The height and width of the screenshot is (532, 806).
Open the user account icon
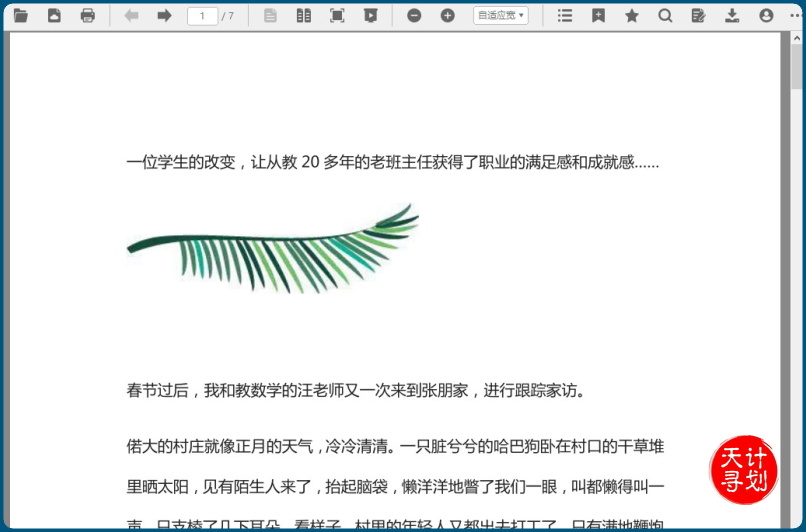(766, 15)
